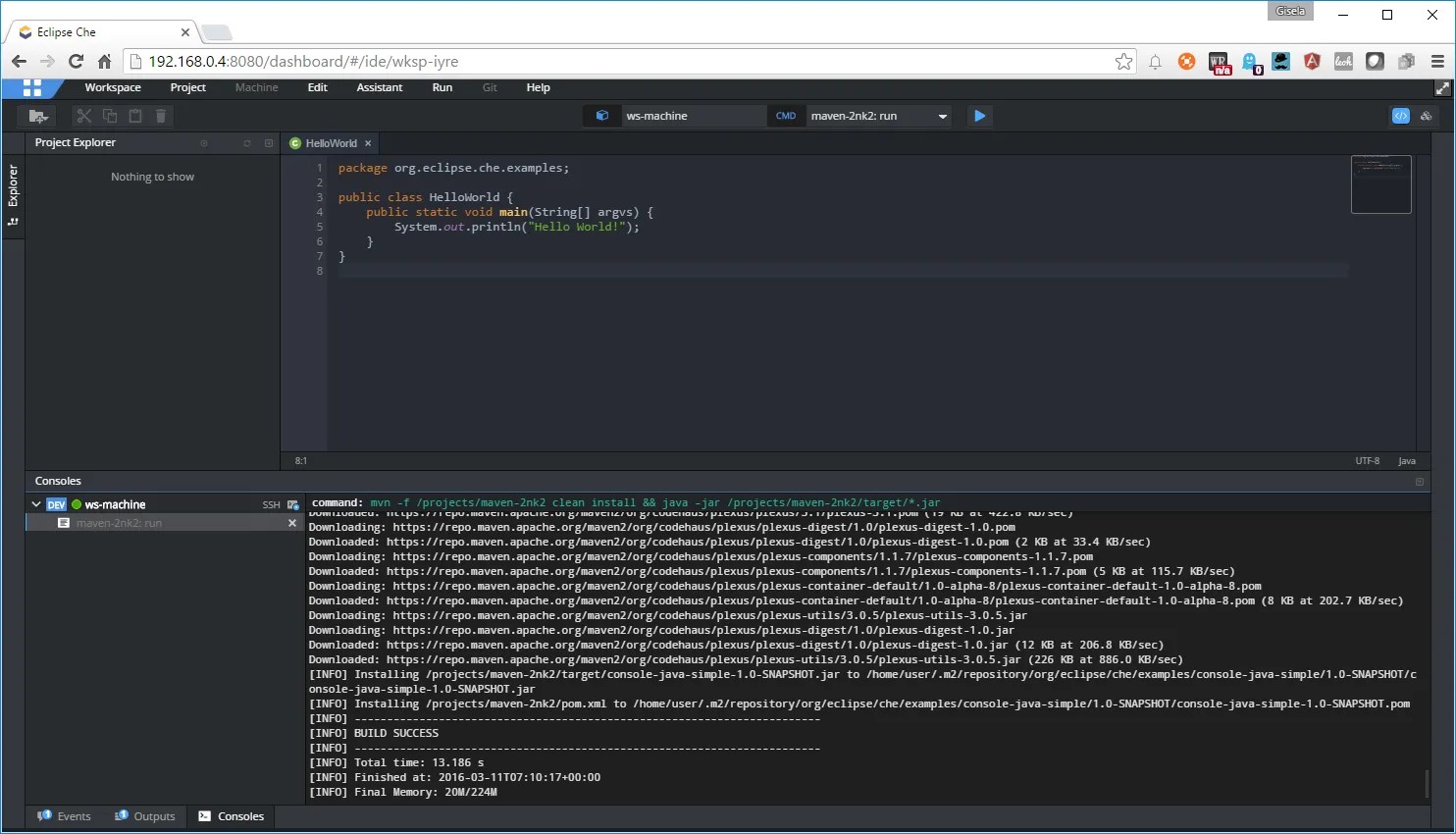The height and width of the screenshot is (834, 1456).
Task: Click the Copy toolbar icon
Action: [x=110, y=116]
